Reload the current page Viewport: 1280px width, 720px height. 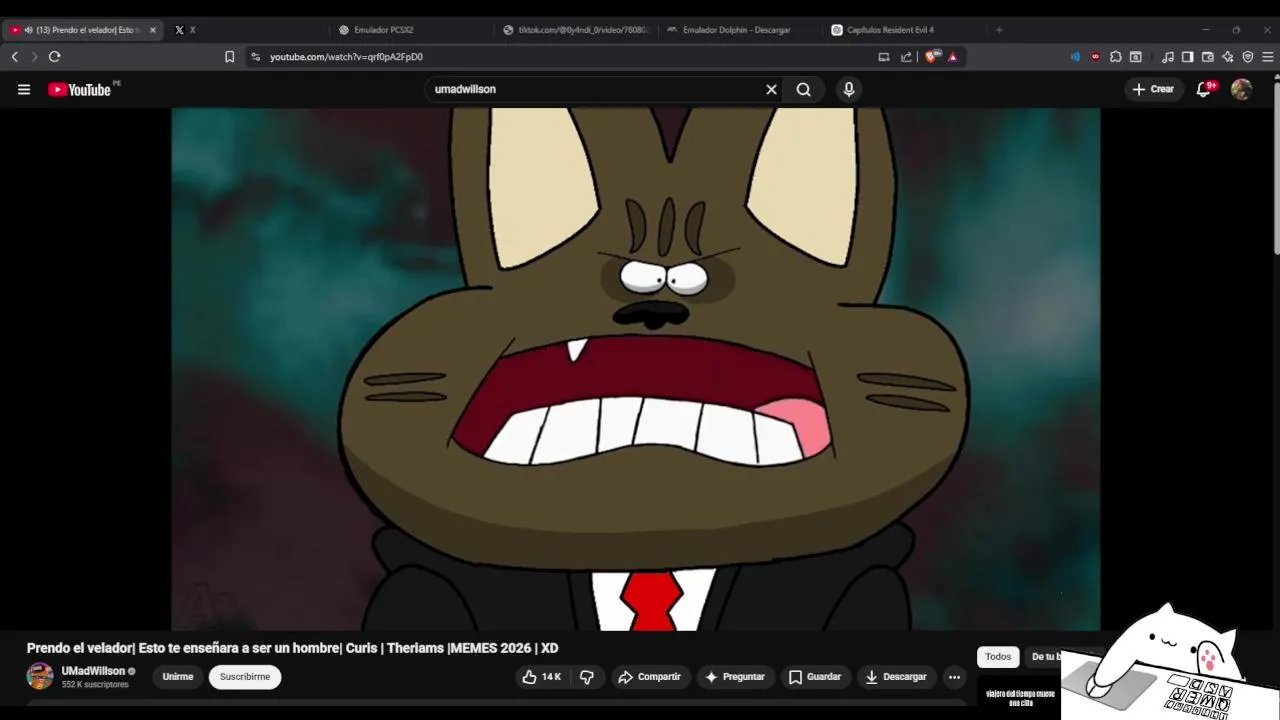coord(55,57)
